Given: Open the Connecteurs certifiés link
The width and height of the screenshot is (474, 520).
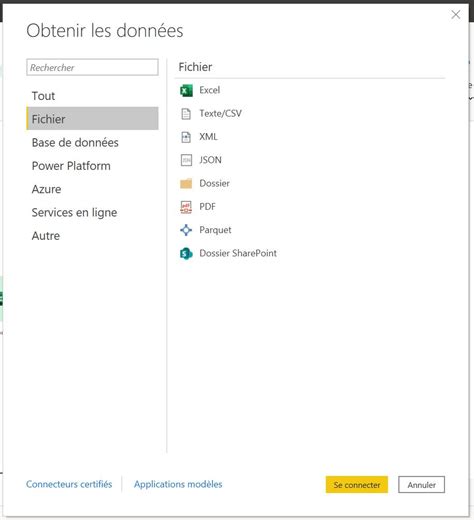Looking at the screenshot, I should 69,484.
